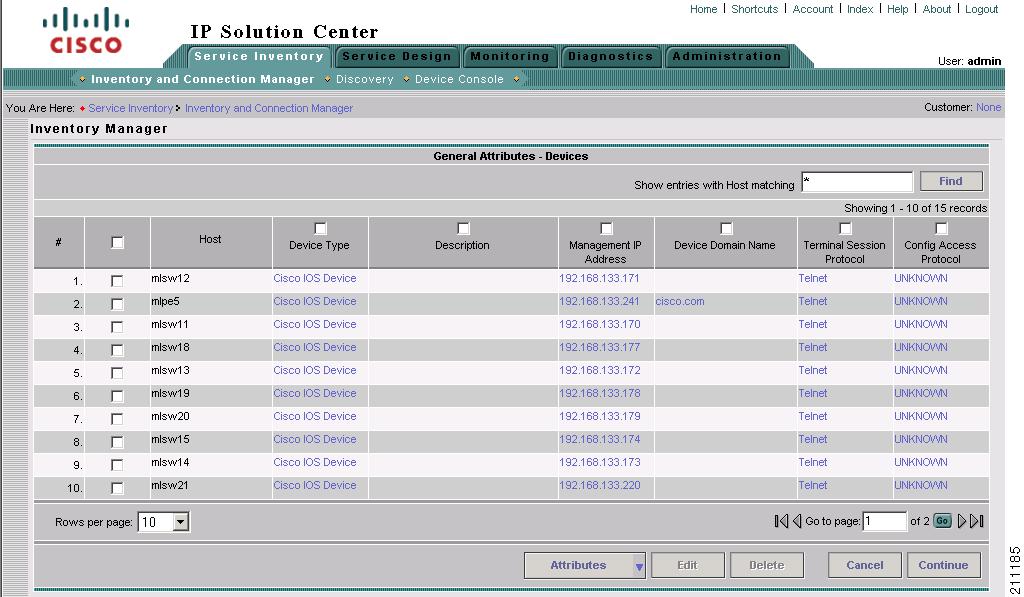Select the row checkbox for mlsw18
Image resolution: width=1024 pixels, height=597 pixels.
click(117, 350)
